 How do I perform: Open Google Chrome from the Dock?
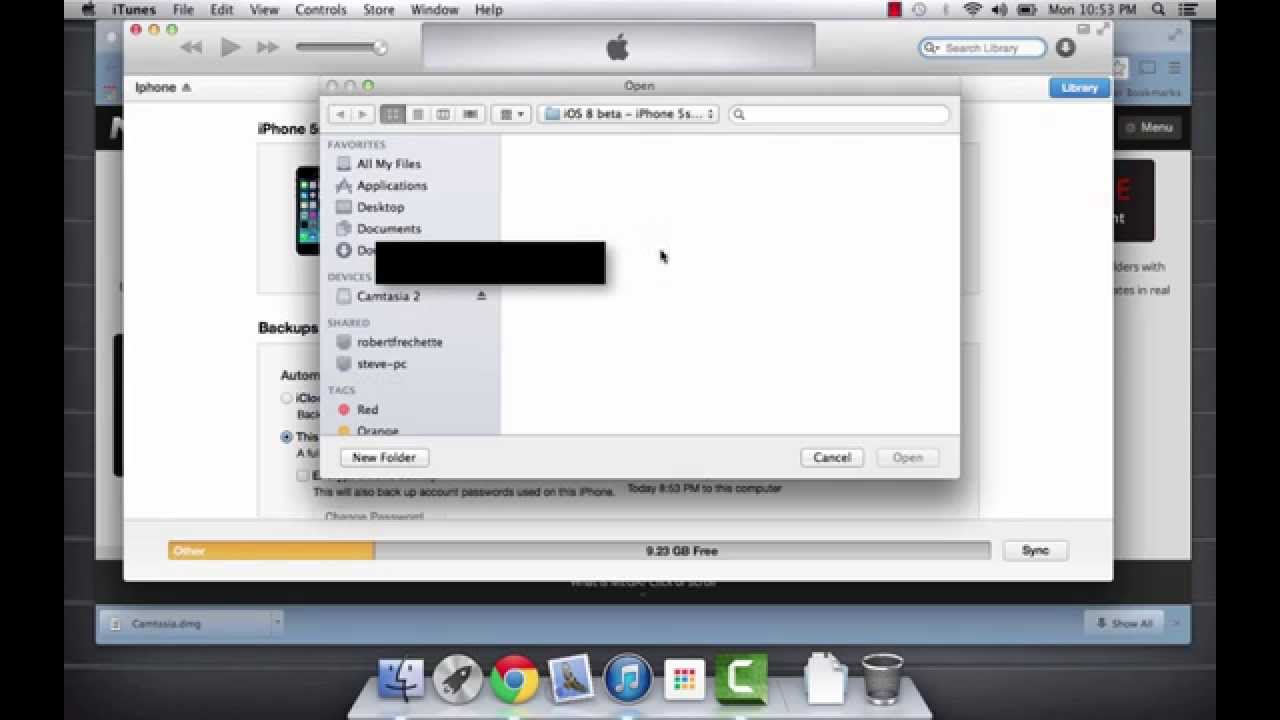[x=514, y=680]
